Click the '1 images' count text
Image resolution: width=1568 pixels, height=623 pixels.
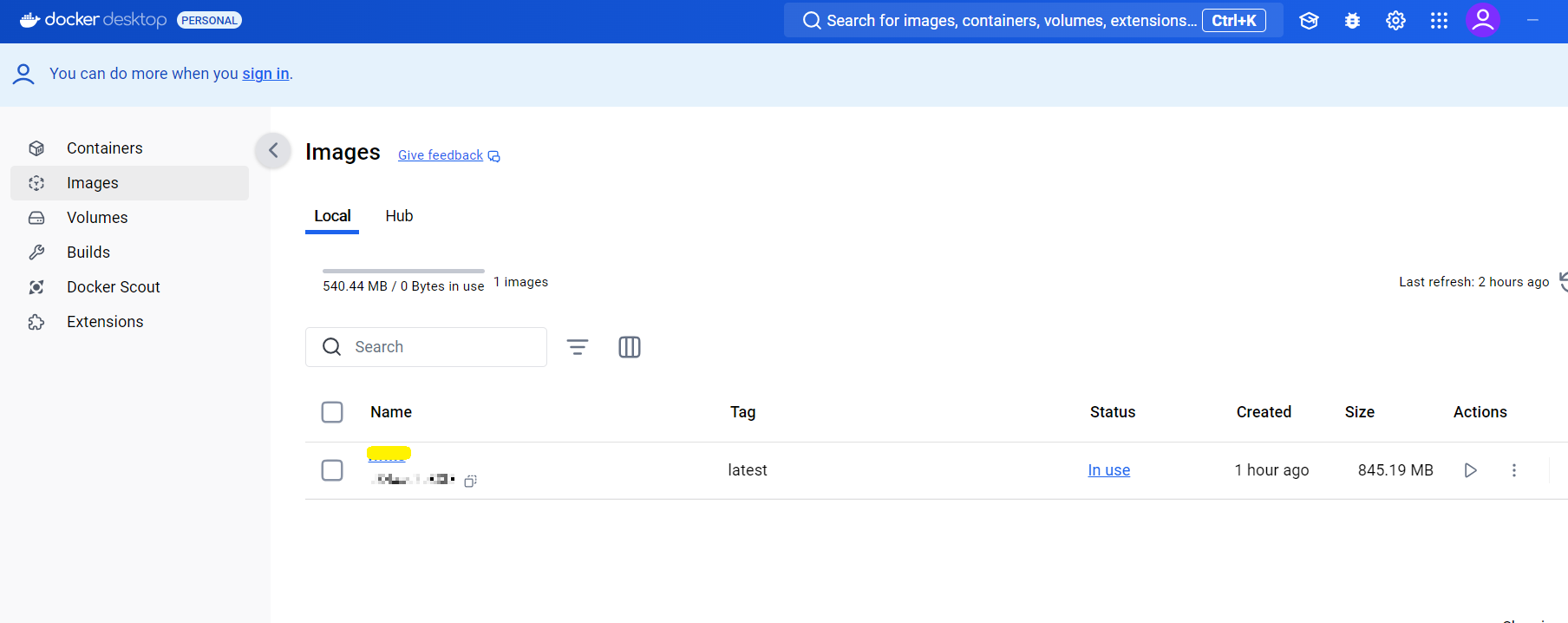click(x=520, y=282)
